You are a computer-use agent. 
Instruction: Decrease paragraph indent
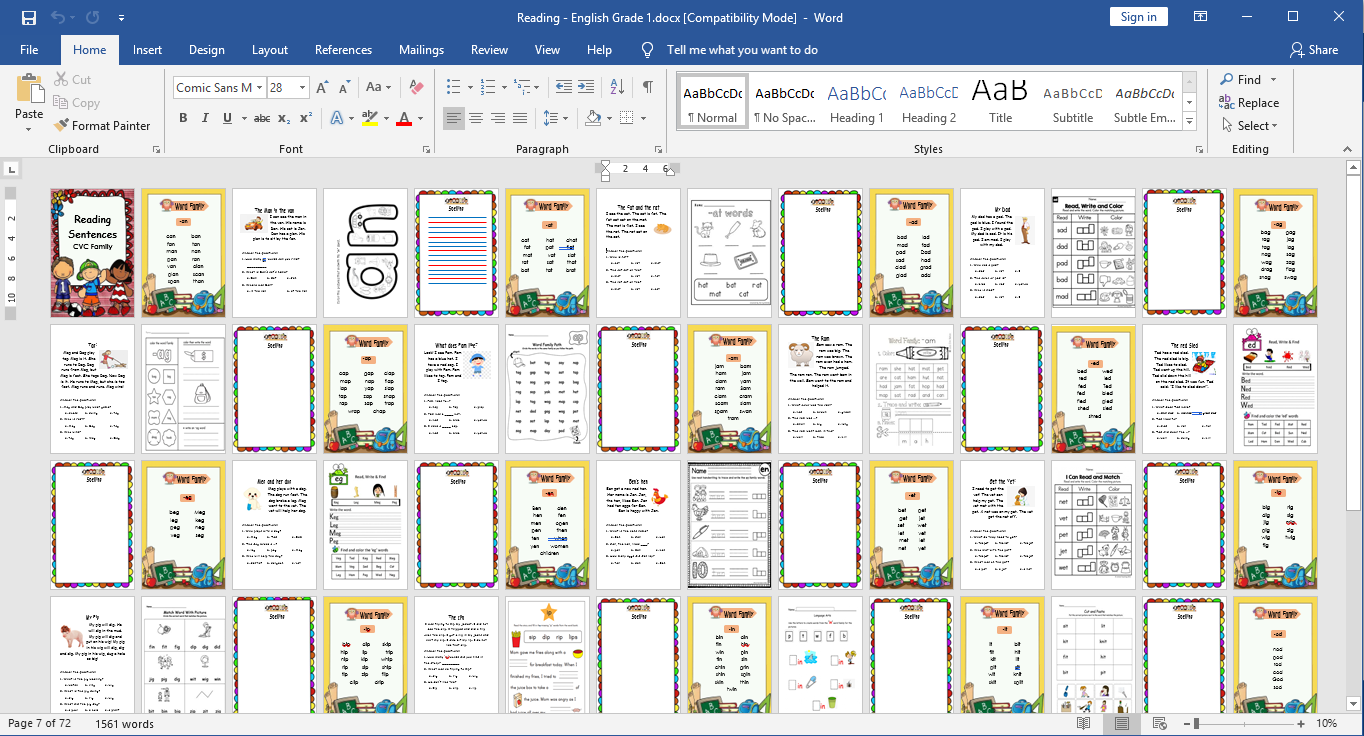[x=564, y=88]
